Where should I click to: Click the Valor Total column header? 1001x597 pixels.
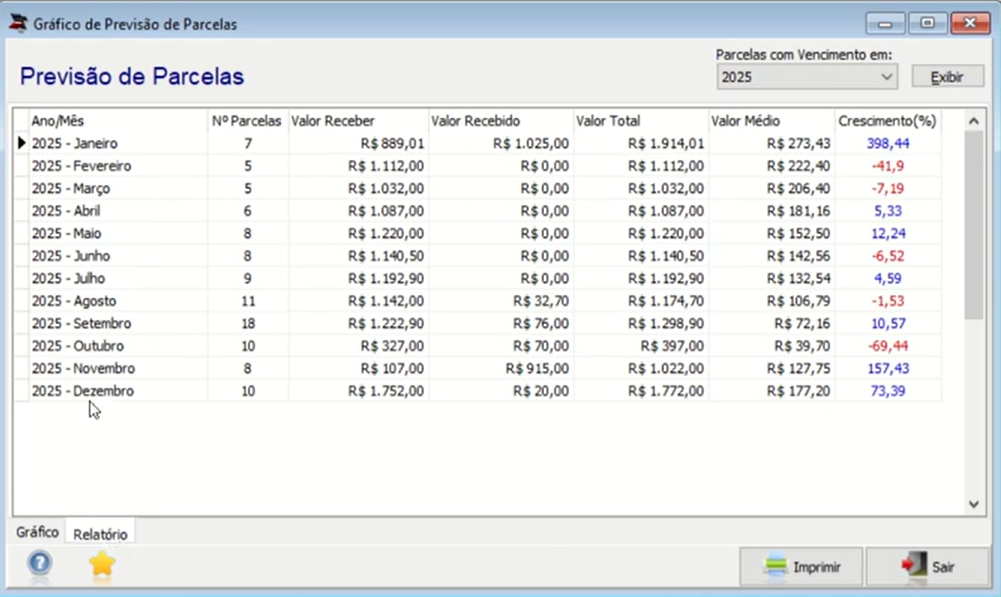(x=642, y=121)
